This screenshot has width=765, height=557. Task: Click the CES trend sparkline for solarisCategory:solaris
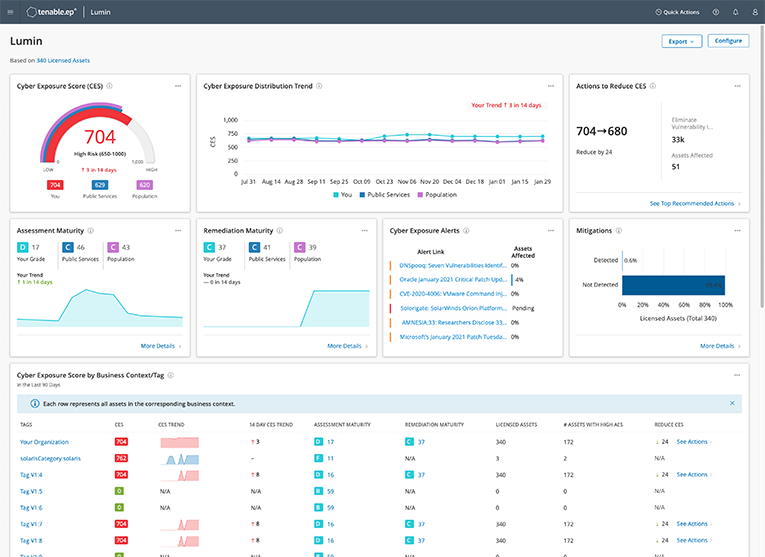click(180, 459)
